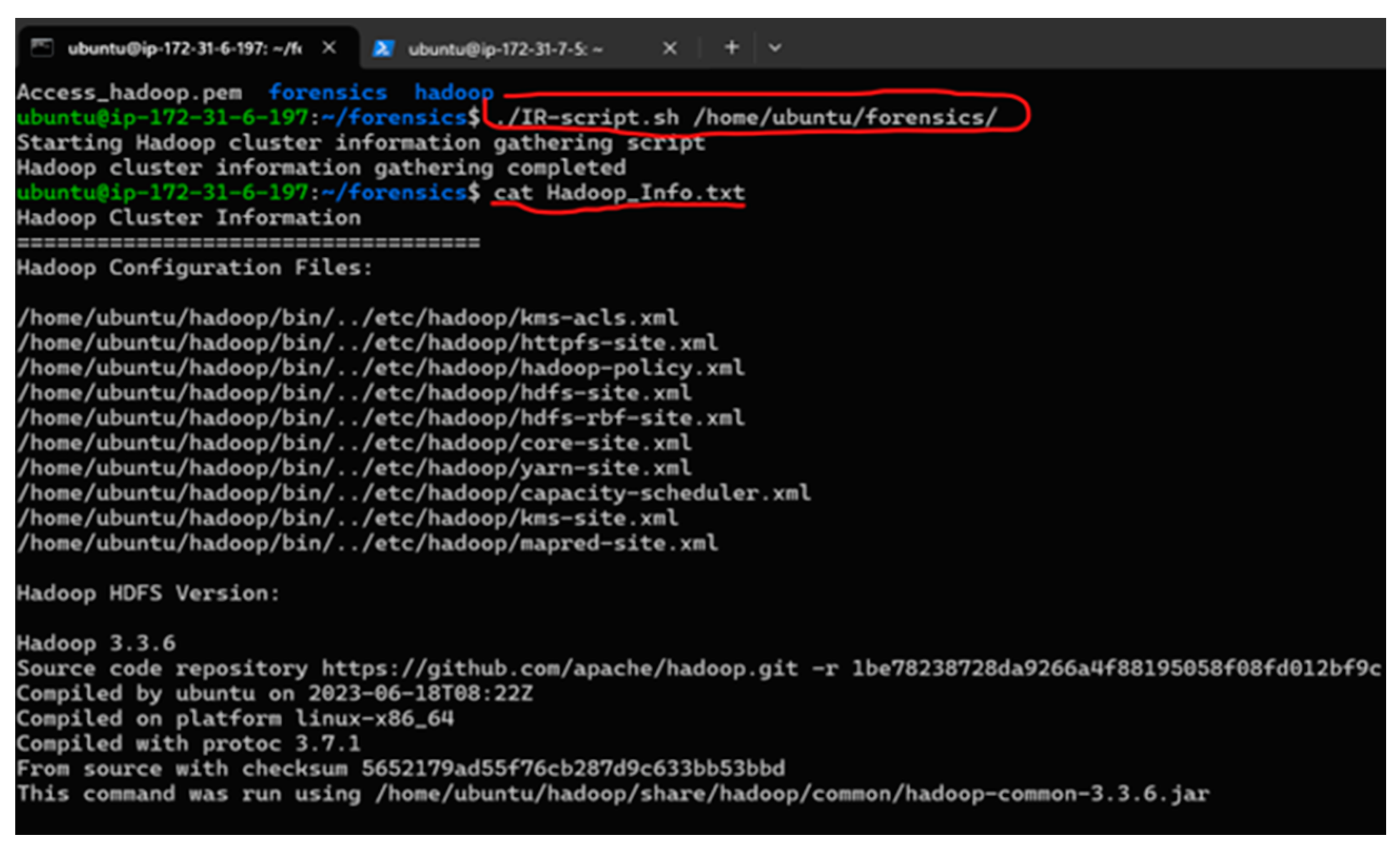Open a new tab with plus icon

point(731,47)
